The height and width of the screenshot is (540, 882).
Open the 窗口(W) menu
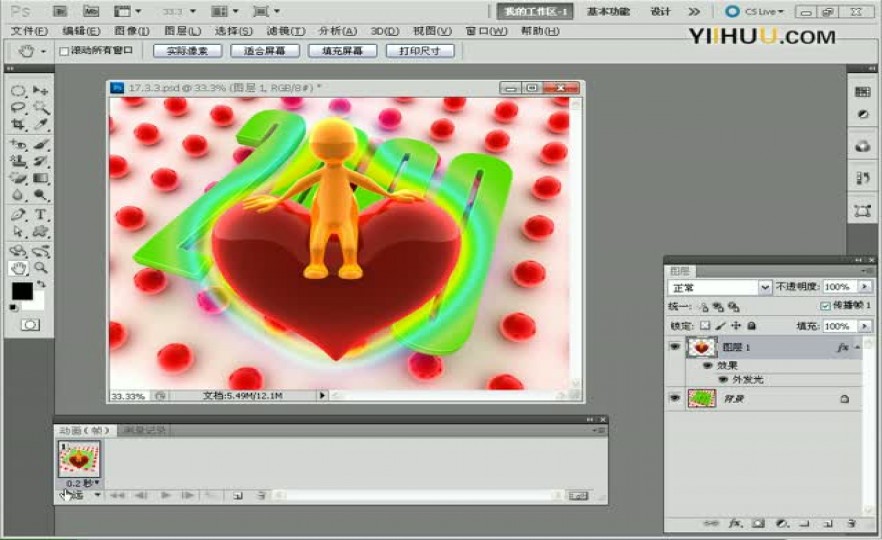point(486,31)
